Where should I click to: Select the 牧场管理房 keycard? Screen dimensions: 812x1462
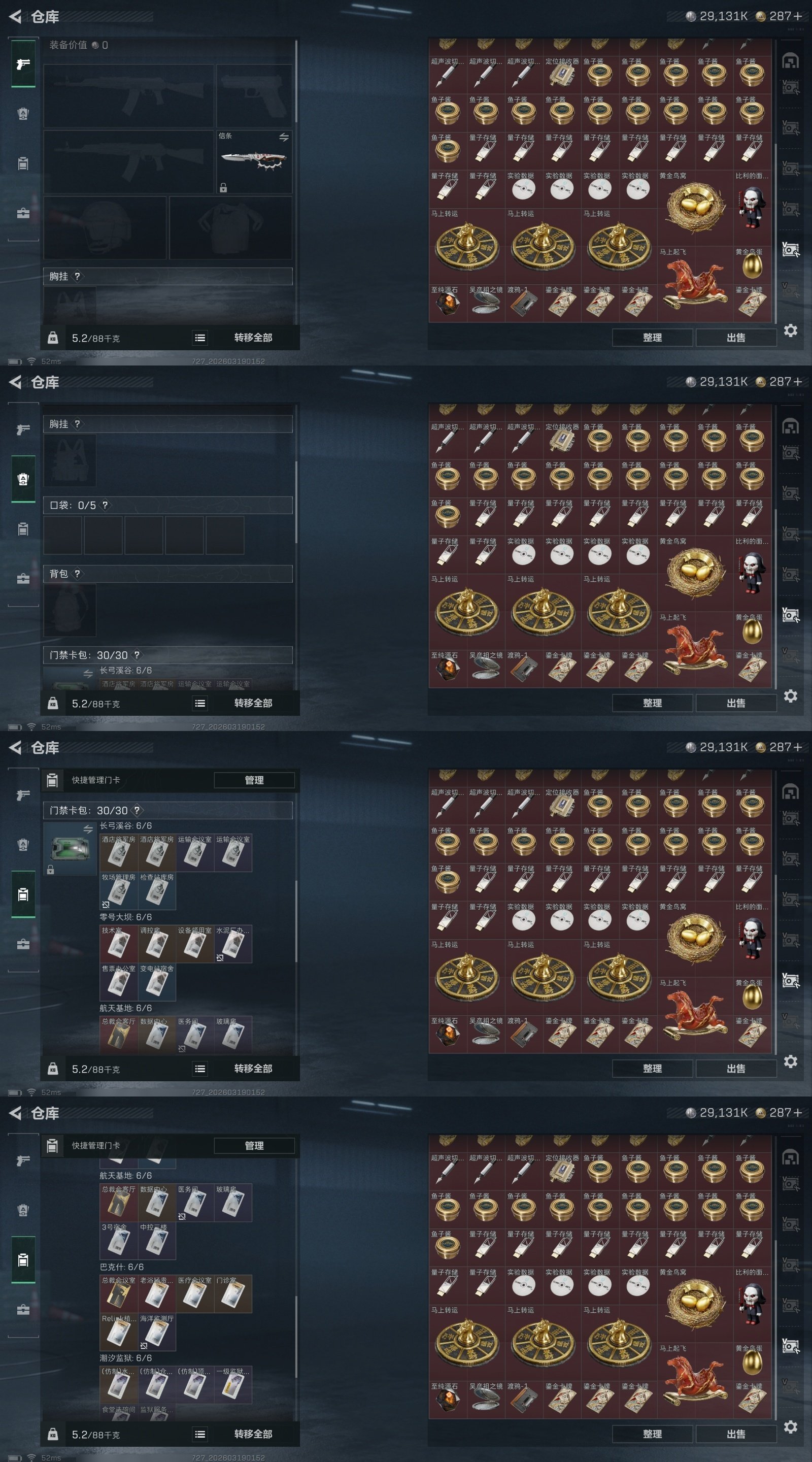tap(119, 890)
